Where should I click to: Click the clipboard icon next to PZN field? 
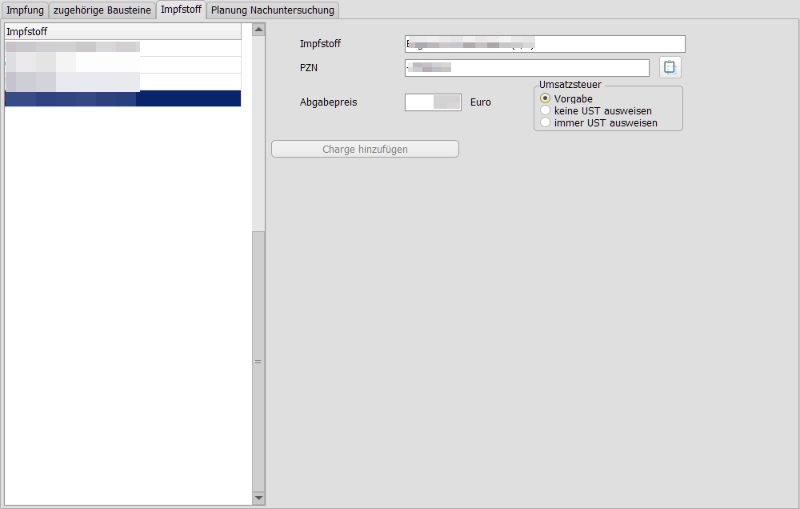(670, 68)
